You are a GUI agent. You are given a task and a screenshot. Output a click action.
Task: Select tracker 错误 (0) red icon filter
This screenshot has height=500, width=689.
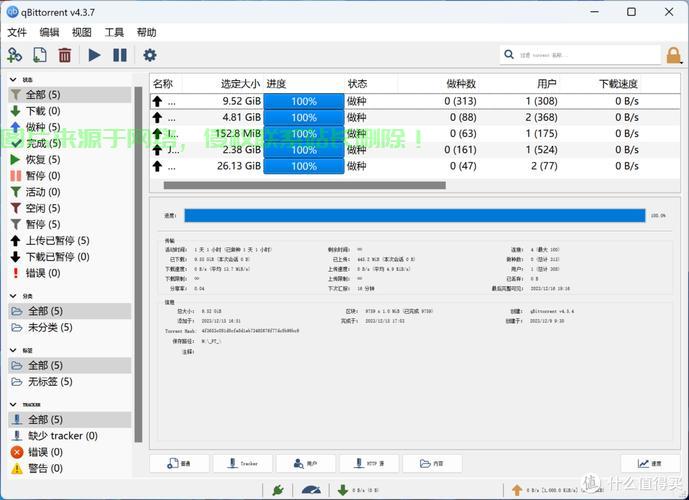pyautogui.click(x=69, y=452)
